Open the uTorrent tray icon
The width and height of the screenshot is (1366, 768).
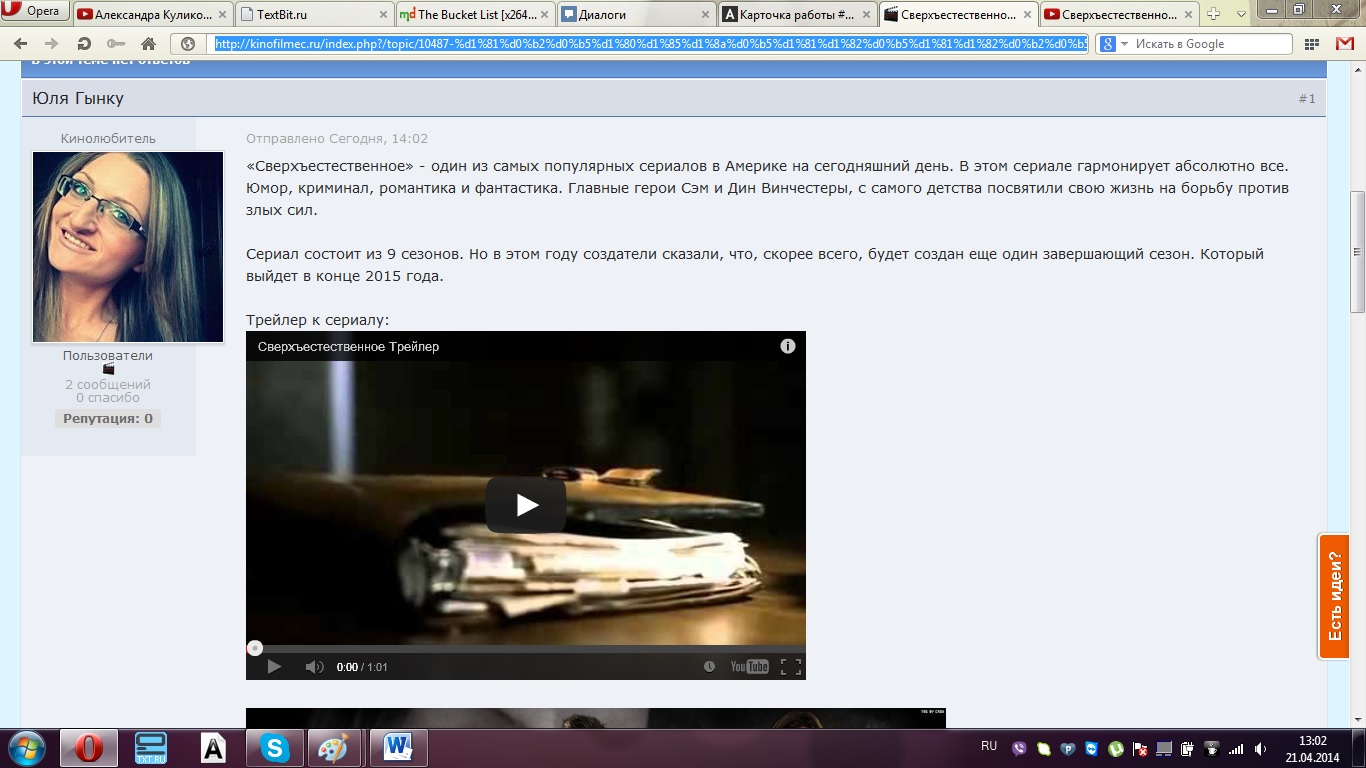pos(1116,748)
